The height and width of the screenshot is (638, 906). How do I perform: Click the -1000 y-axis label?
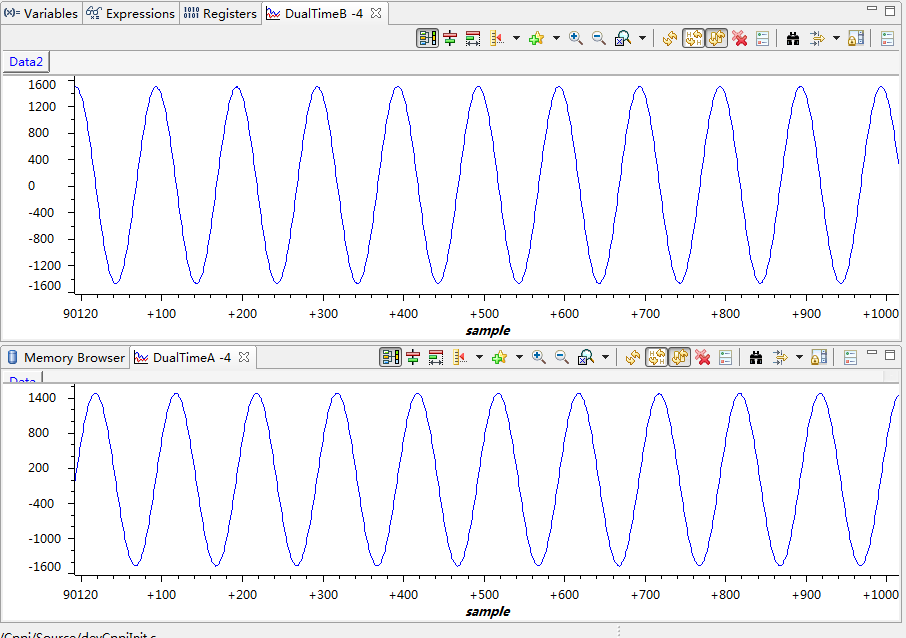44,539
